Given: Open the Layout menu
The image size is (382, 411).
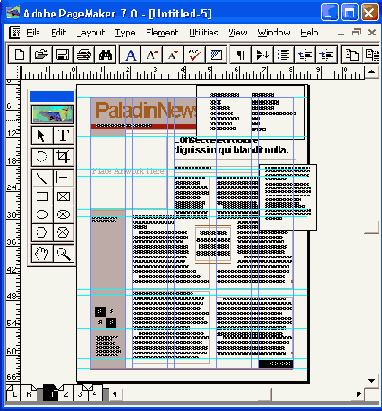Looking at the screenshot, I should click(90, 32).
